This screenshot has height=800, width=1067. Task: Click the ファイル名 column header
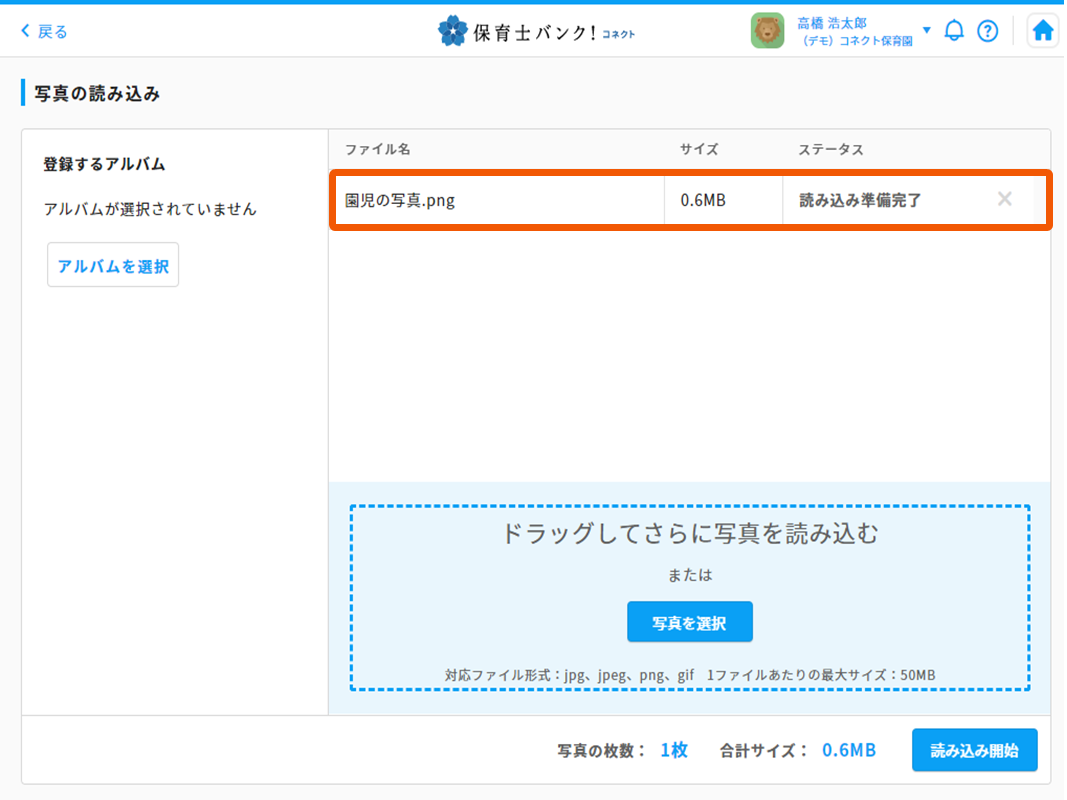point(378,149)
